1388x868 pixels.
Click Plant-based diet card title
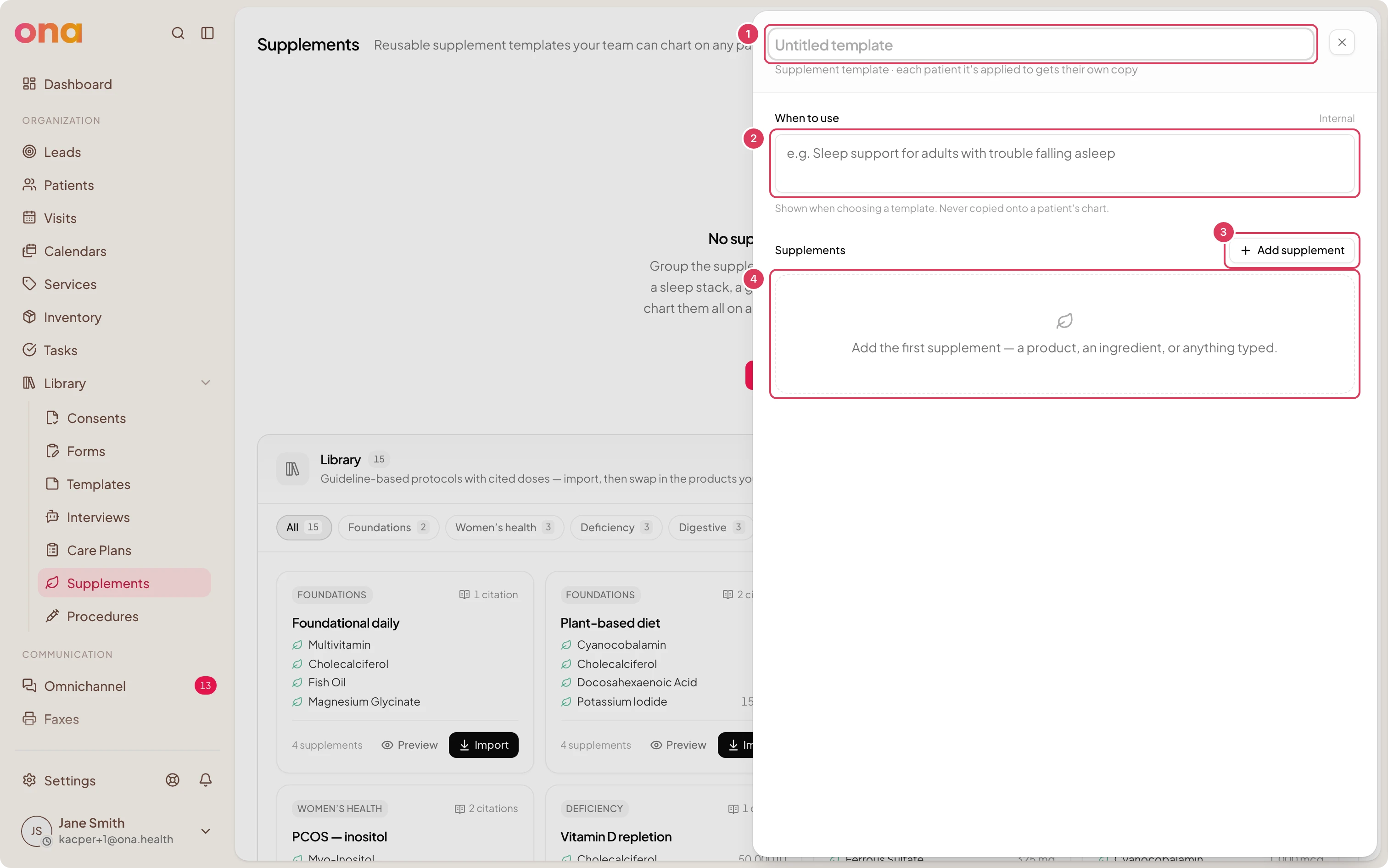point(610,623)
